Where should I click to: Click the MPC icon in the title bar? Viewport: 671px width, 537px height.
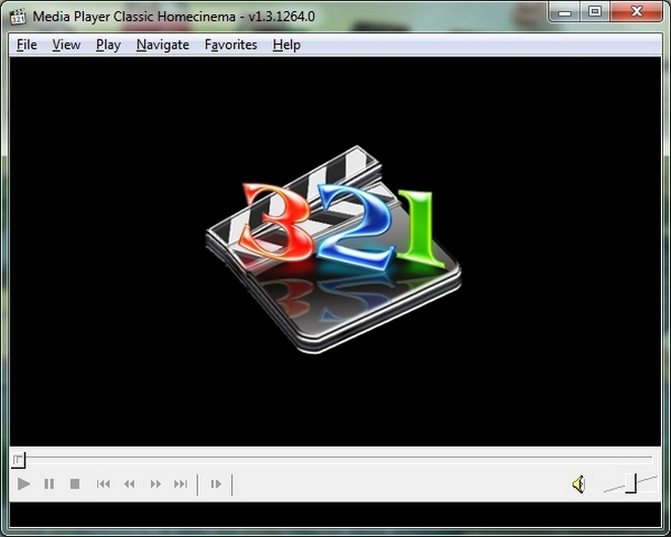coord(17,14)
